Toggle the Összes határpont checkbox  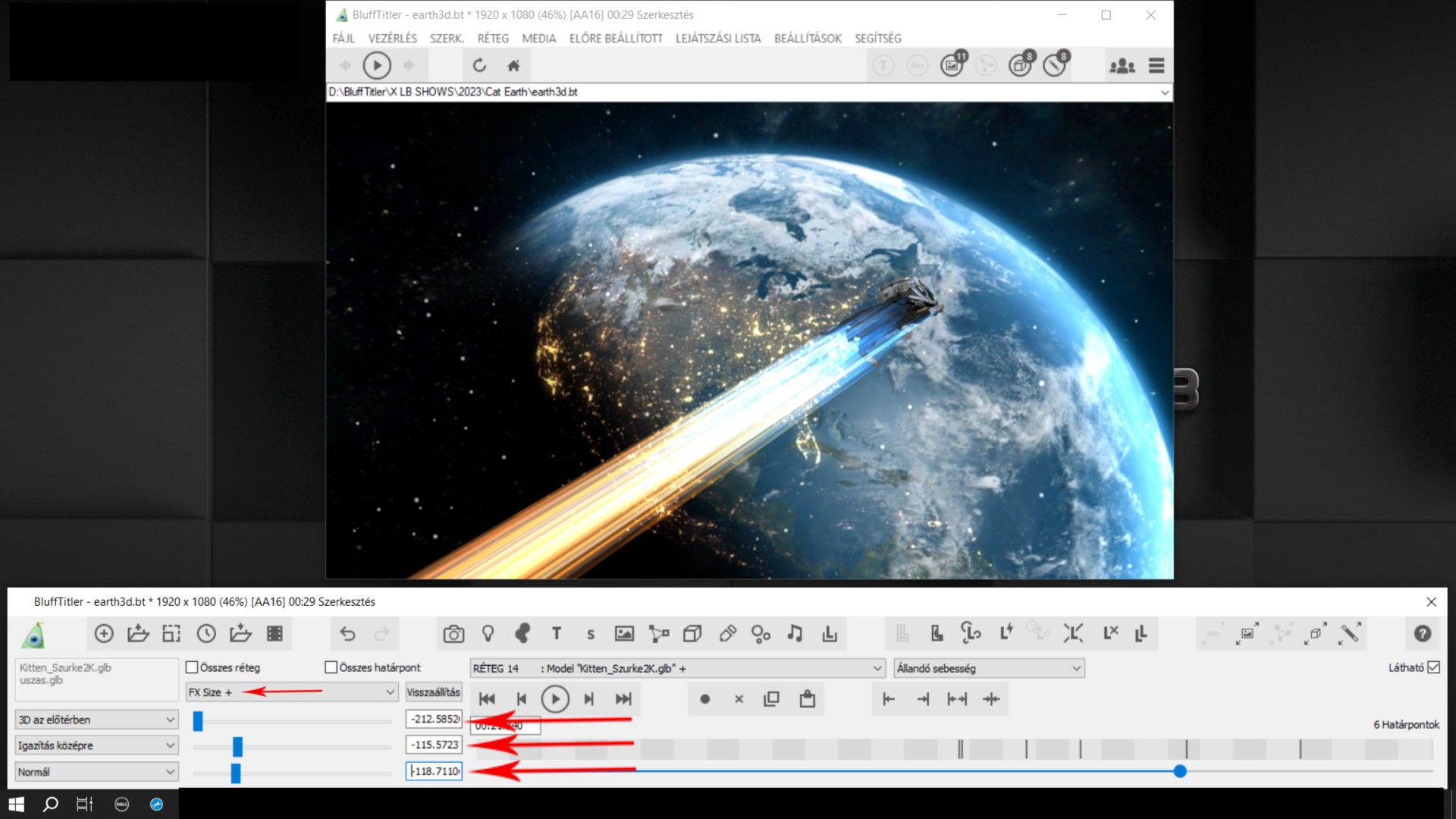[331, 667]
